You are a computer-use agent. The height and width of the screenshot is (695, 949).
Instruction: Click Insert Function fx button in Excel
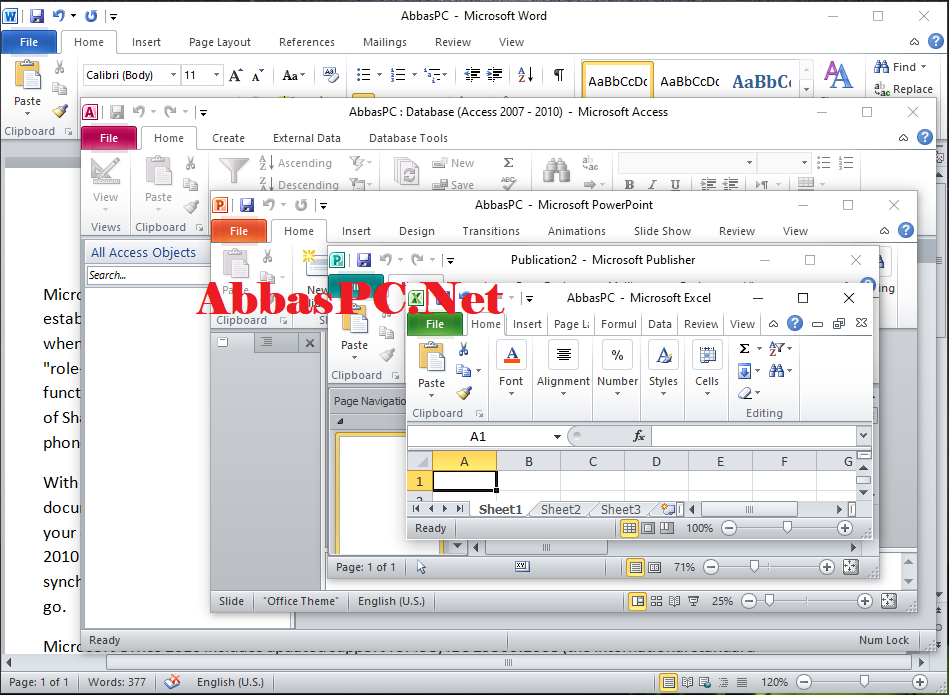click(639, 436)
